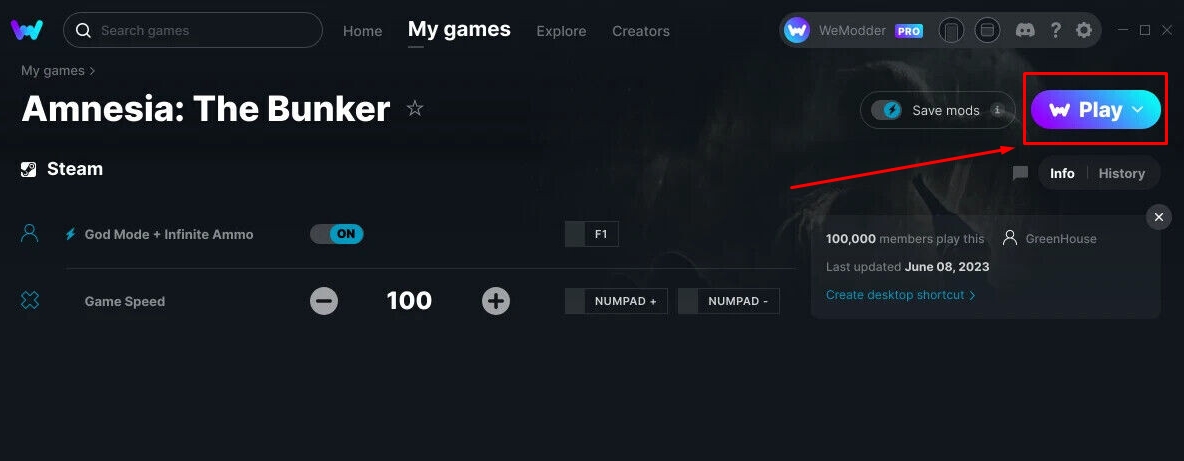Viewport: 1184px width, 461px height.
Task: Switch to the Explore tab
Action: pyautogui.click(x=561, y=31)
